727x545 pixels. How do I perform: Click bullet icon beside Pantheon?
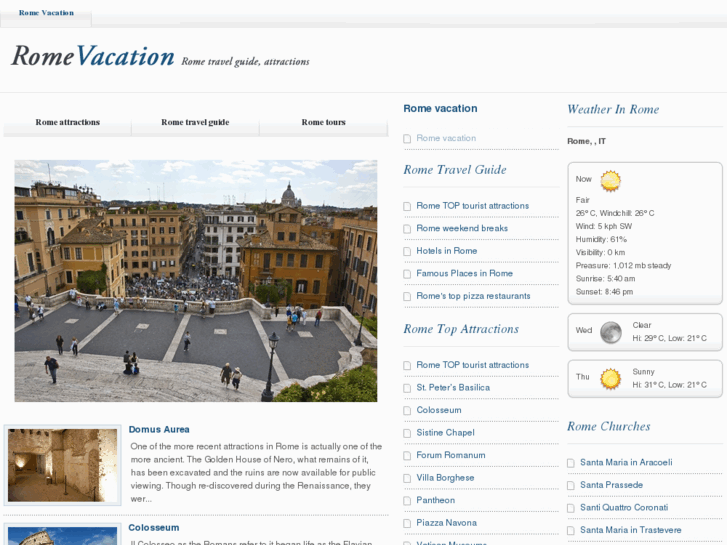point(407,501)
